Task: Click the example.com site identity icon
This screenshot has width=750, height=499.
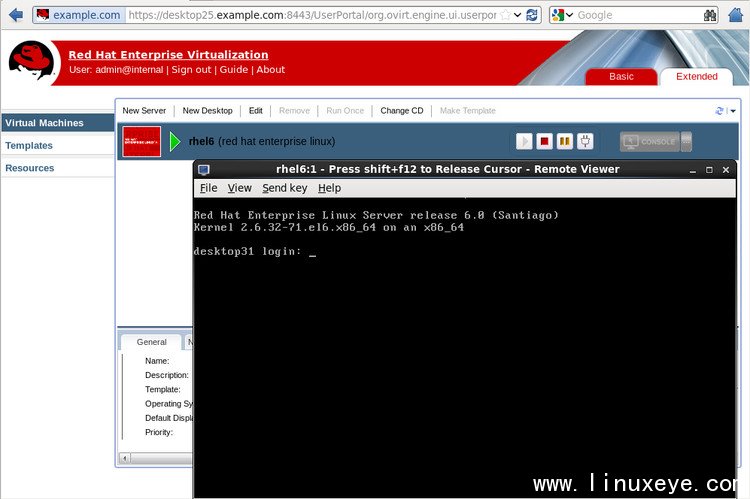Action: (43, 15)
